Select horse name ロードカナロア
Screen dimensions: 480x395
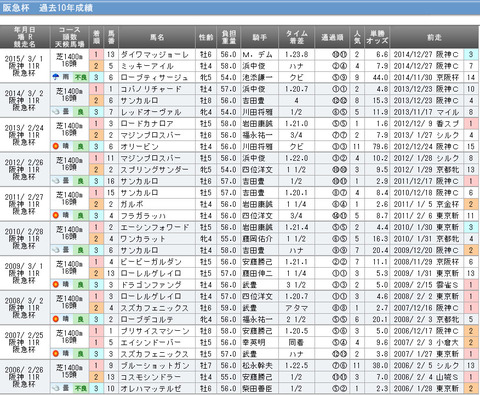(x=147, y=124)
